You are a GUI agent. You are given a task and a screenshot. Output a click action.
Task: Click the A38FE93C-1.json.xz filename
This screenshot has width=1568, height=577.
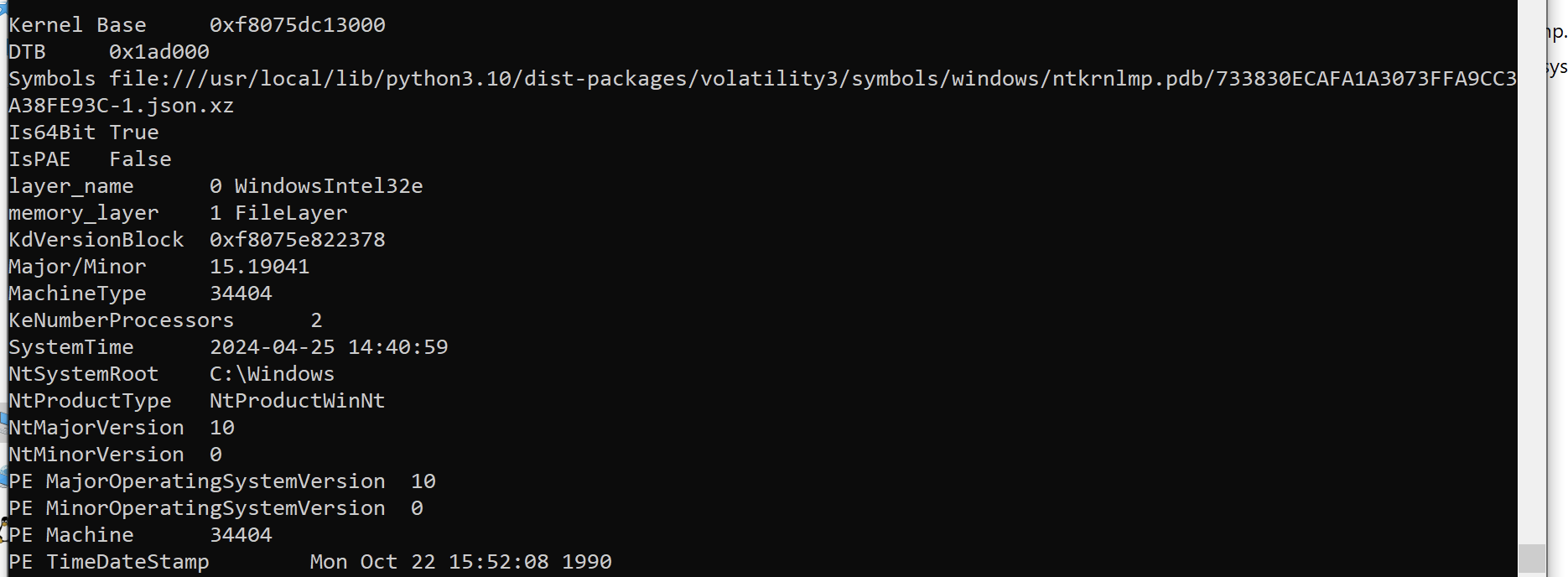[x=122, y=106]
